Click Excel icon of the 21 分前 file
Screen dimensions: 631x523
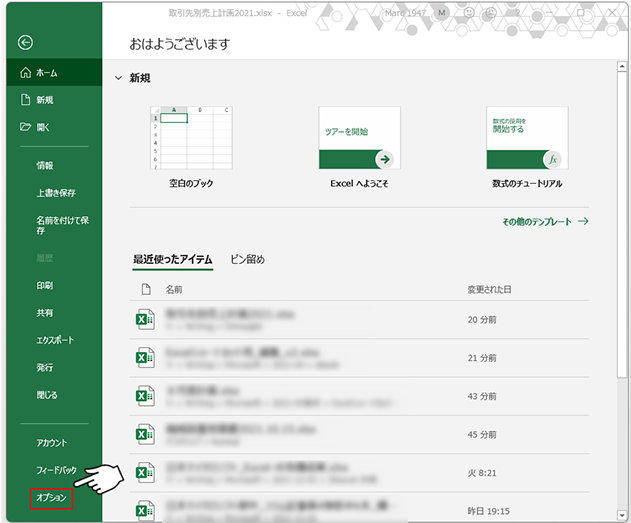pyautogui.click(x=145, y=358)
